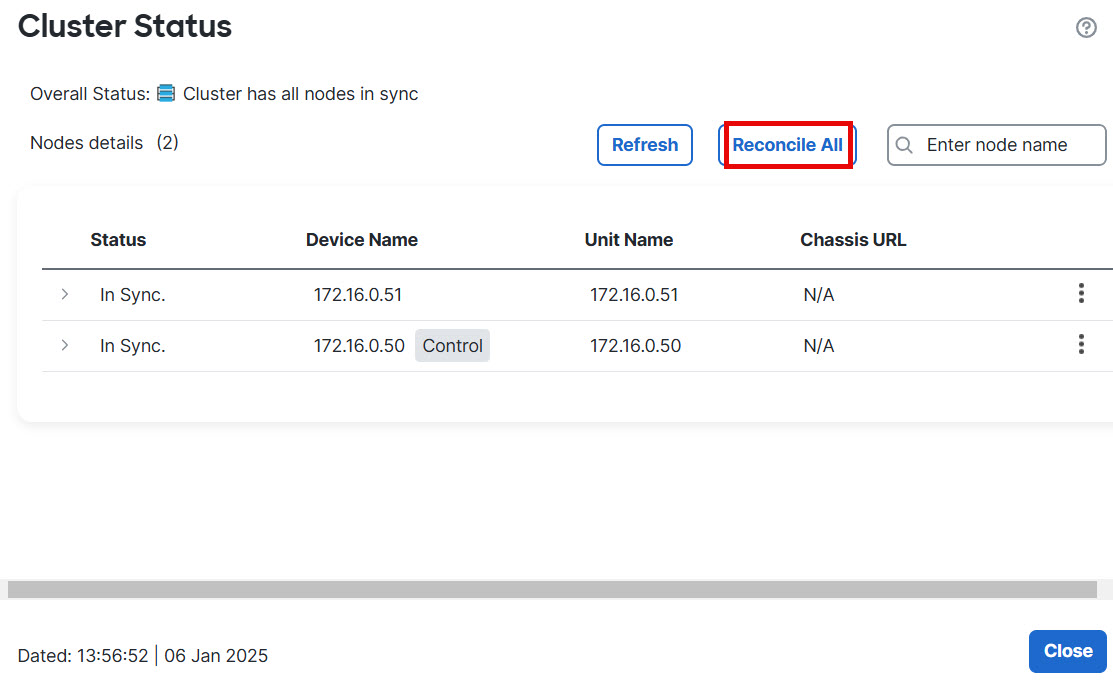
Task: Click the Unit Name column header
Action: pos(628,240)
